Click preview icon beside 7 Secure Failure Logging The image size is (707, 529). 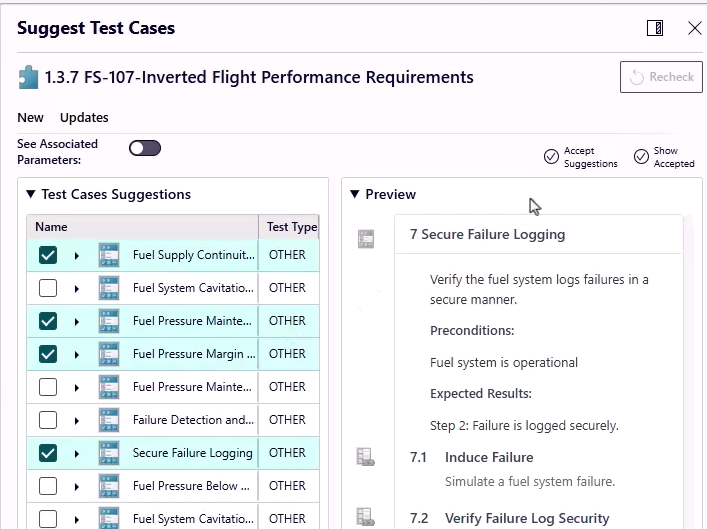point(366,239)
